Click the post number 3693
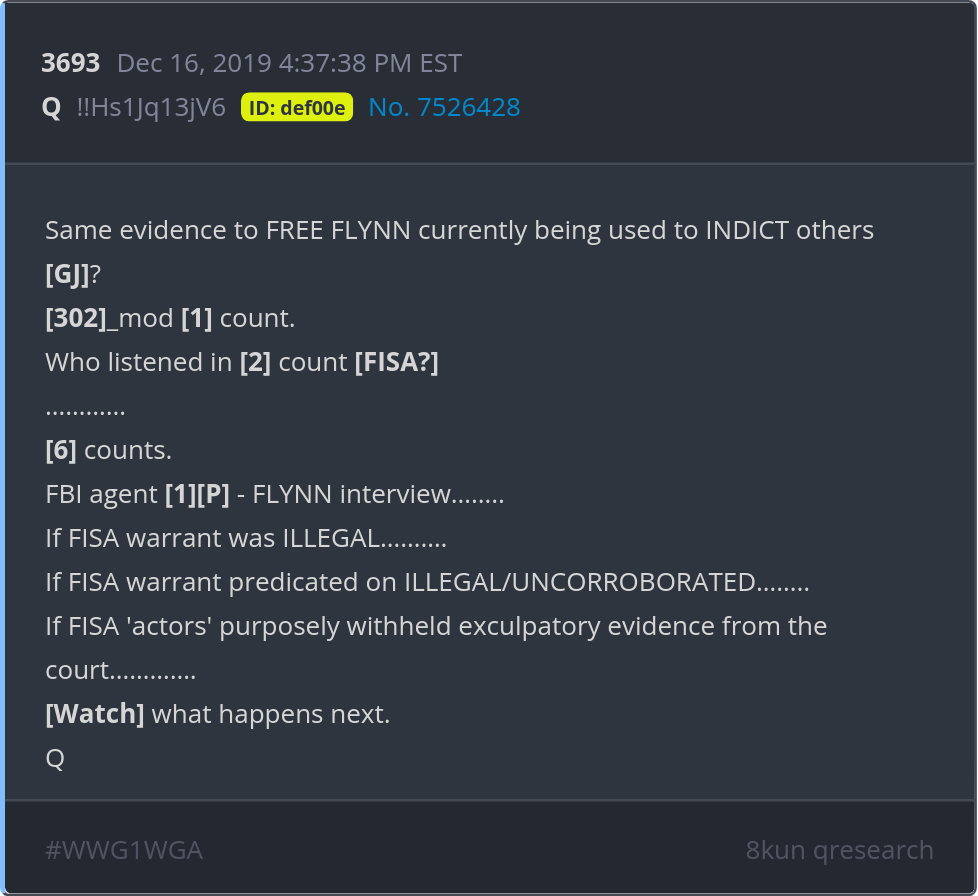 (70, 64)
